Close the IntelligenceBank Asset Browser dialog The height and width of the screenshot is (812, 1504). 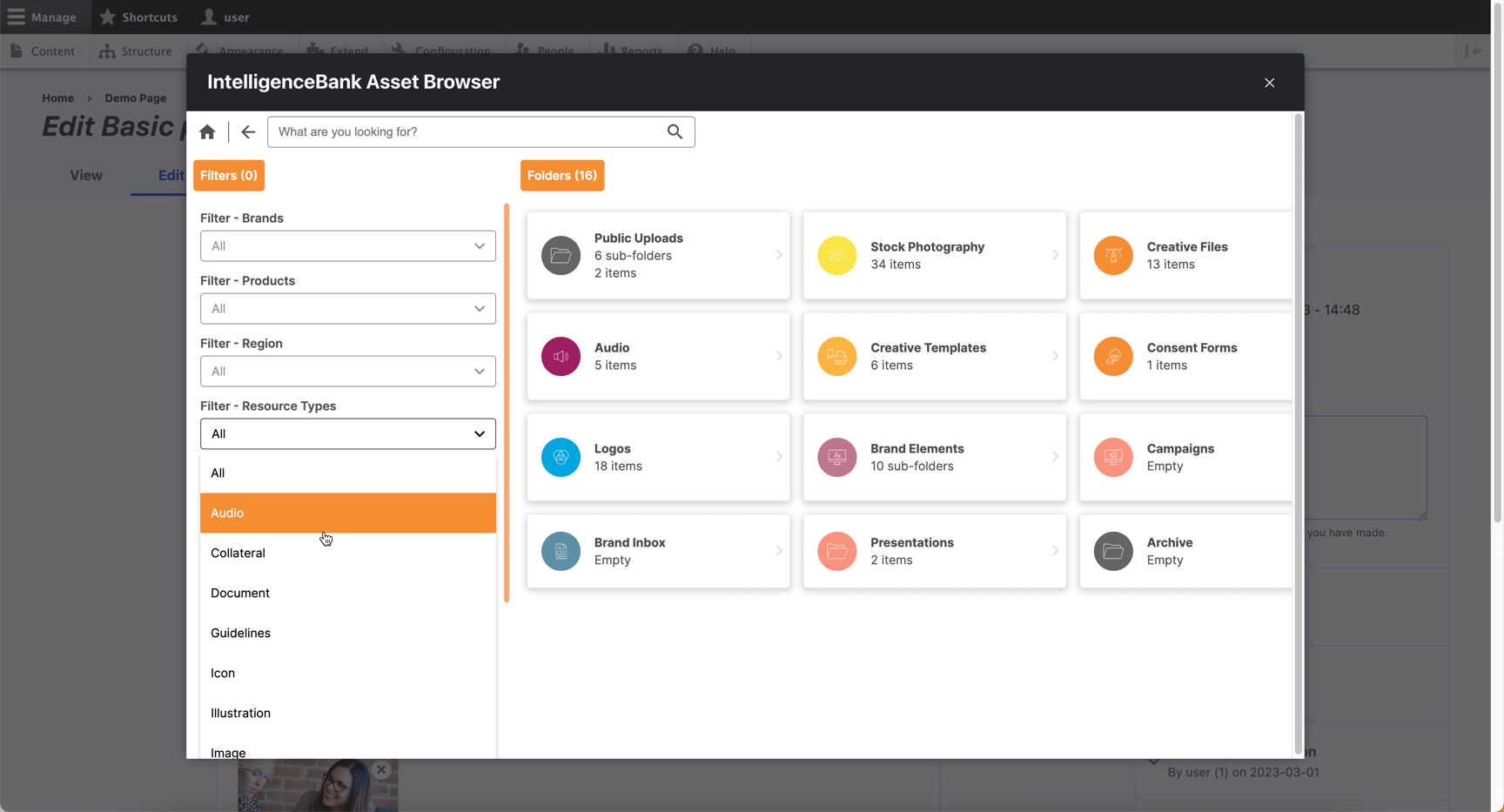1269,83
